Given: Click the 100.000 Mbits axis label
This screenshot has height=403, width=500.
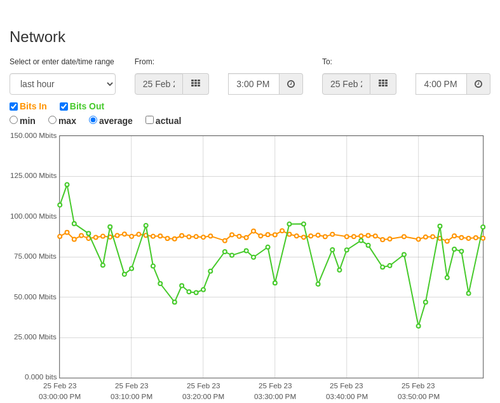Looking at the screenshot, I should (33, 216).
